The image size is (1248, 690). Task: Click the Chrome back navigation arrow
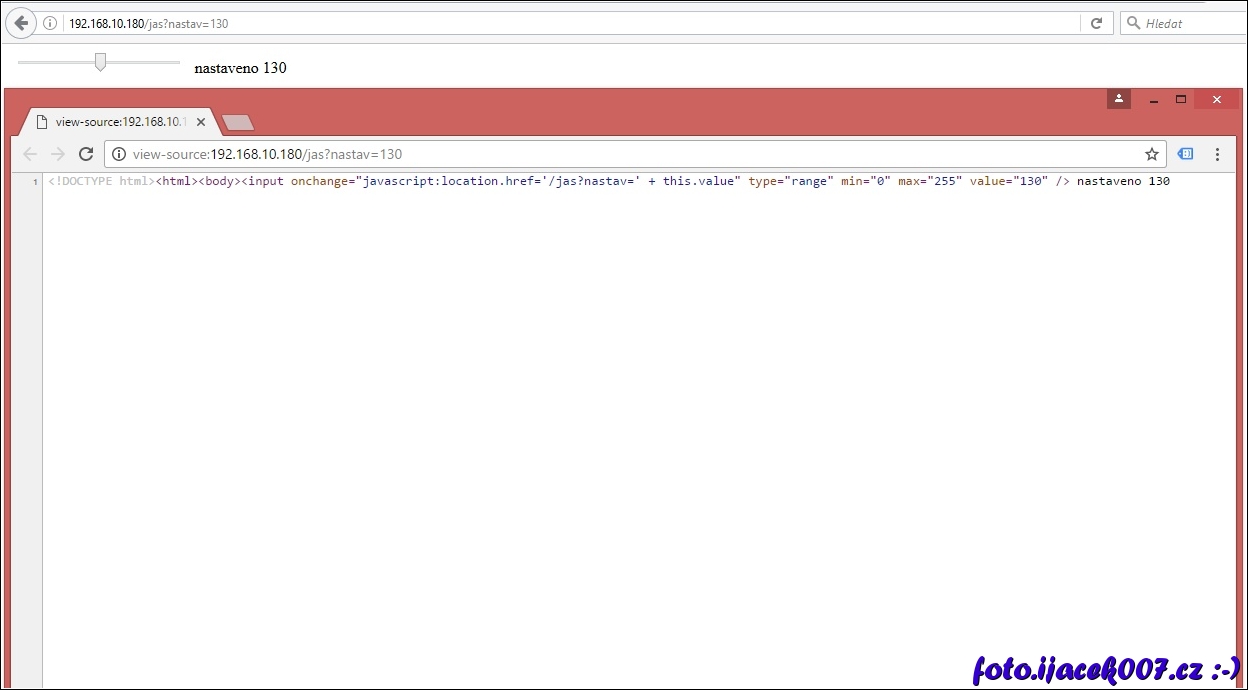(30, 154)
